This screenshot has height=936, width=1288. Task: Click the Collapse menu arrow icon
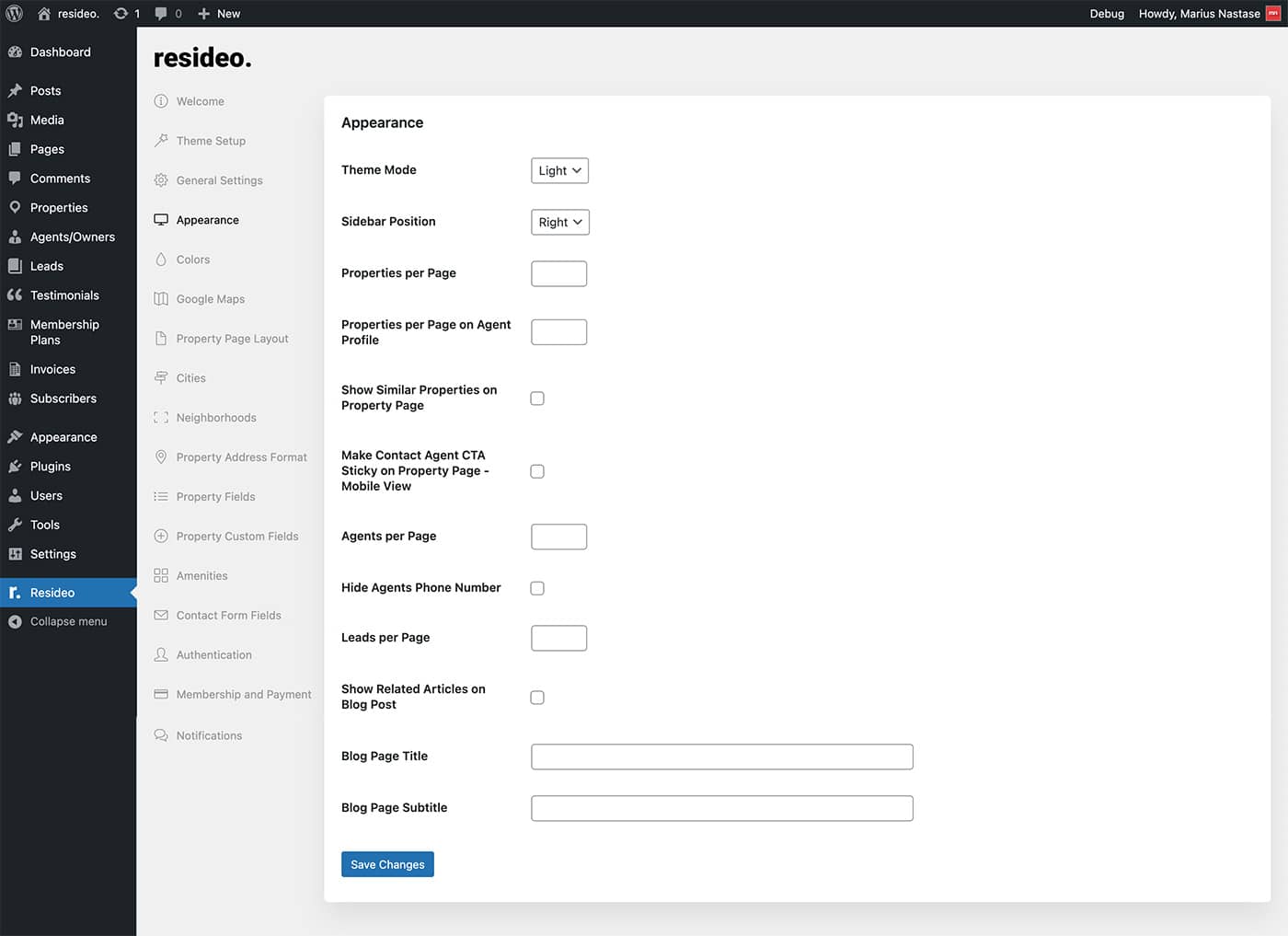(15, 622)
